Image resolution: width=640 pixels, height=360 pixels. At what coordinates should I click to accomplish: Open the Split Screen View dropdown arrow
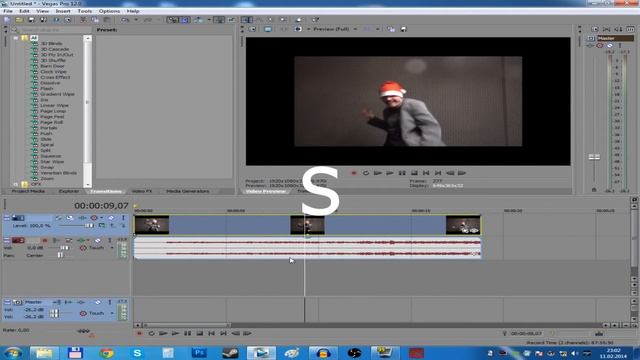coord(309,29)
